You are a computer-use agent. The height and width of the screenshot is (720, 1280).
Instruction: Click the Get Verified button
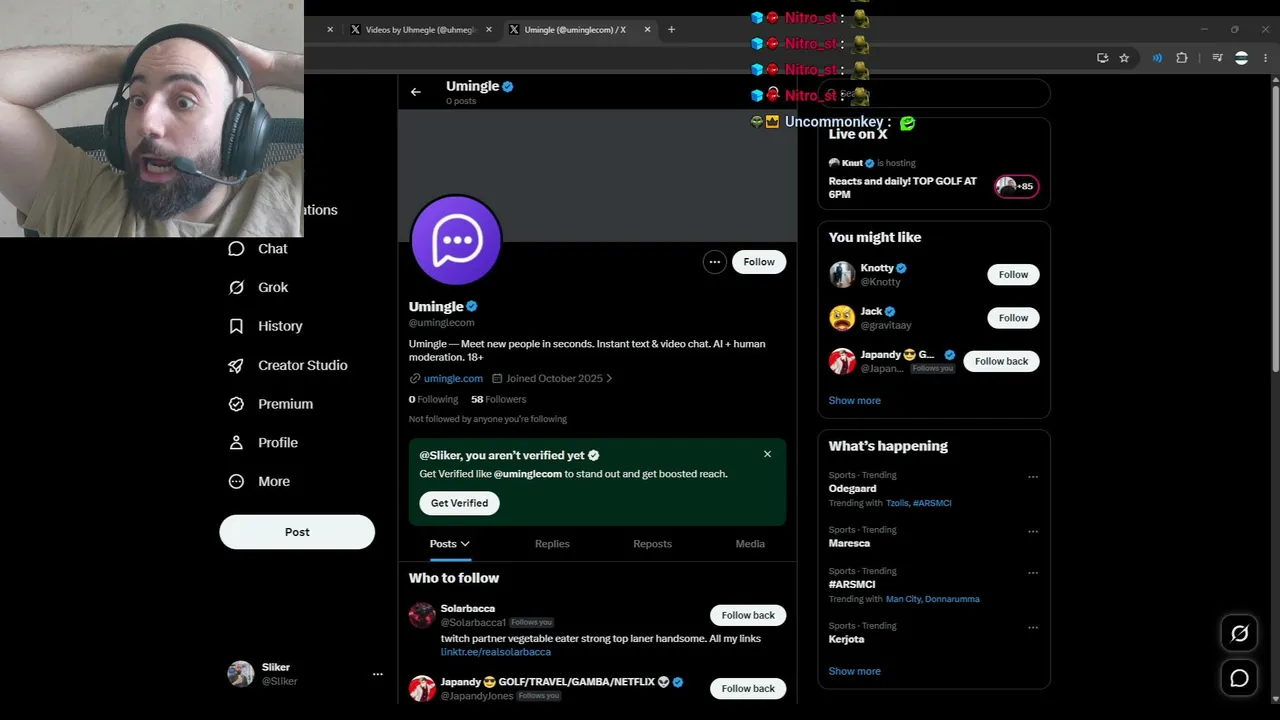[460, 503]
